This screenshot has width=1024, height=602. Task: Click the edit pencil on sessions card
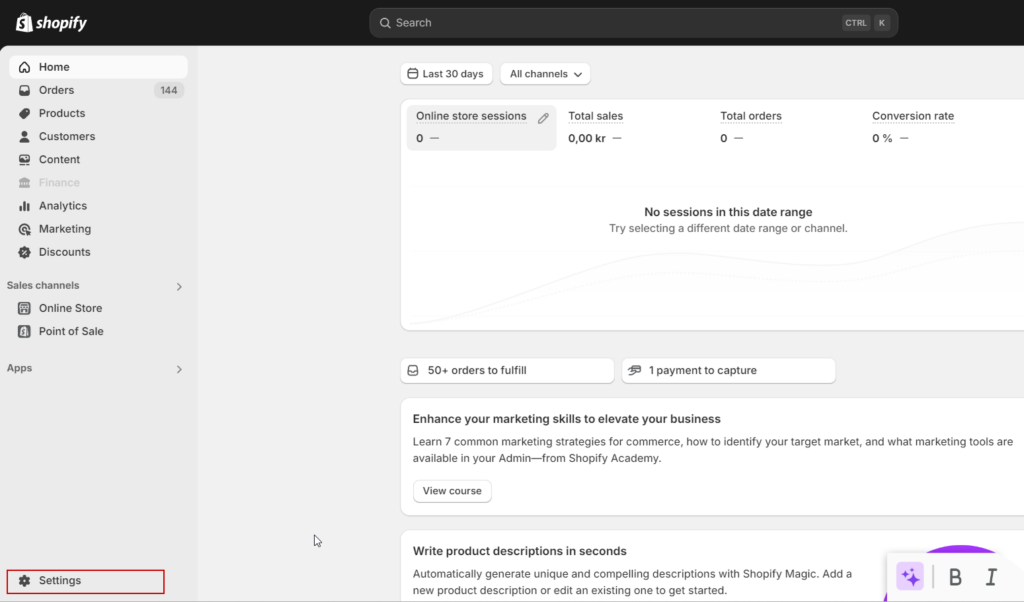[x=543, y=118]
